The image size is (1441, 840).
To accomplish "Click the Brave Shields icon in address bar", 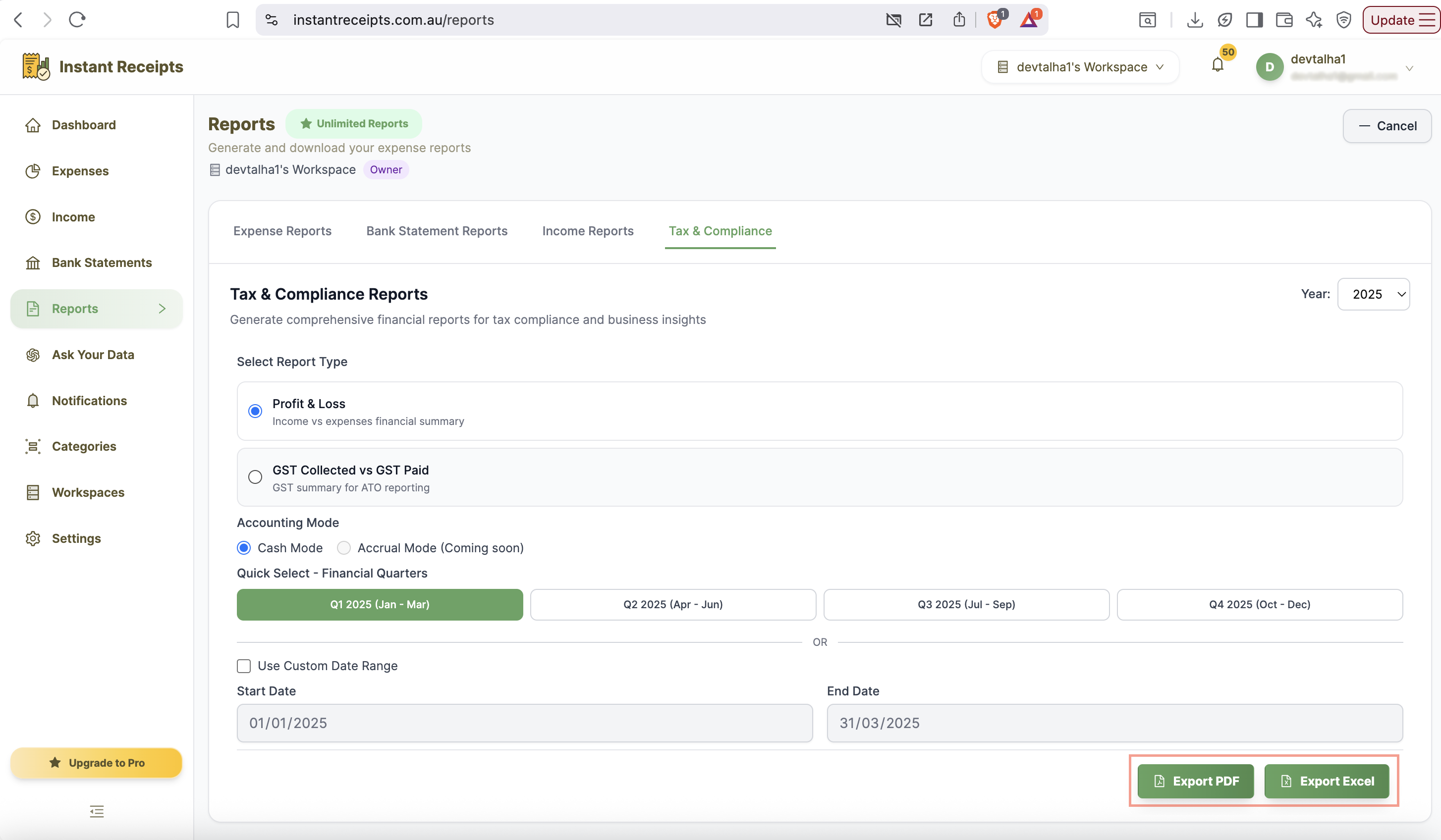I will (995, 20).
